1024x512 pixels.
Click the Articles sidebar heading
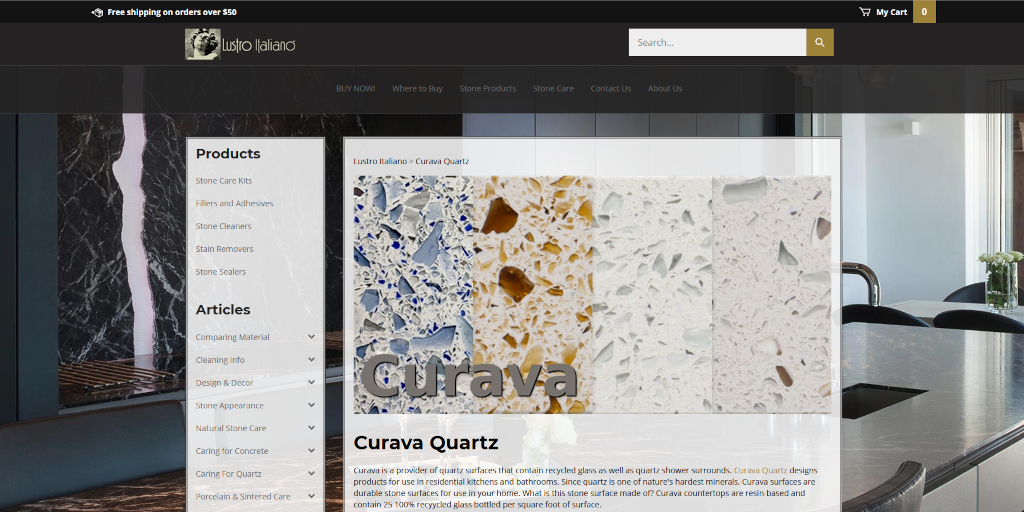coord(223,310)
